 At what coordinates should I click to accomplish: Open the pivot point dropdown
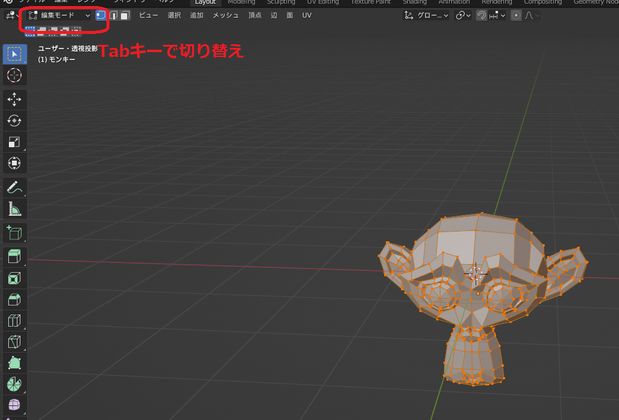point(463,15)
